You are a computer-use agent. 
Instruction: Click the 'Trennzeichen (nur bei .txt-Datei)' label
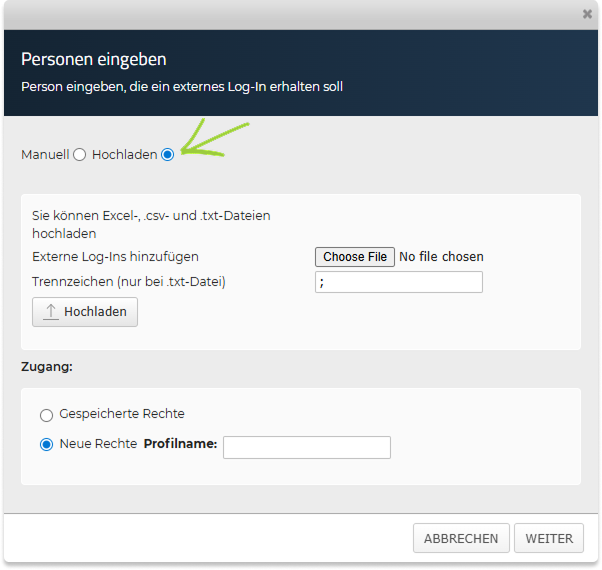[129, 282]
